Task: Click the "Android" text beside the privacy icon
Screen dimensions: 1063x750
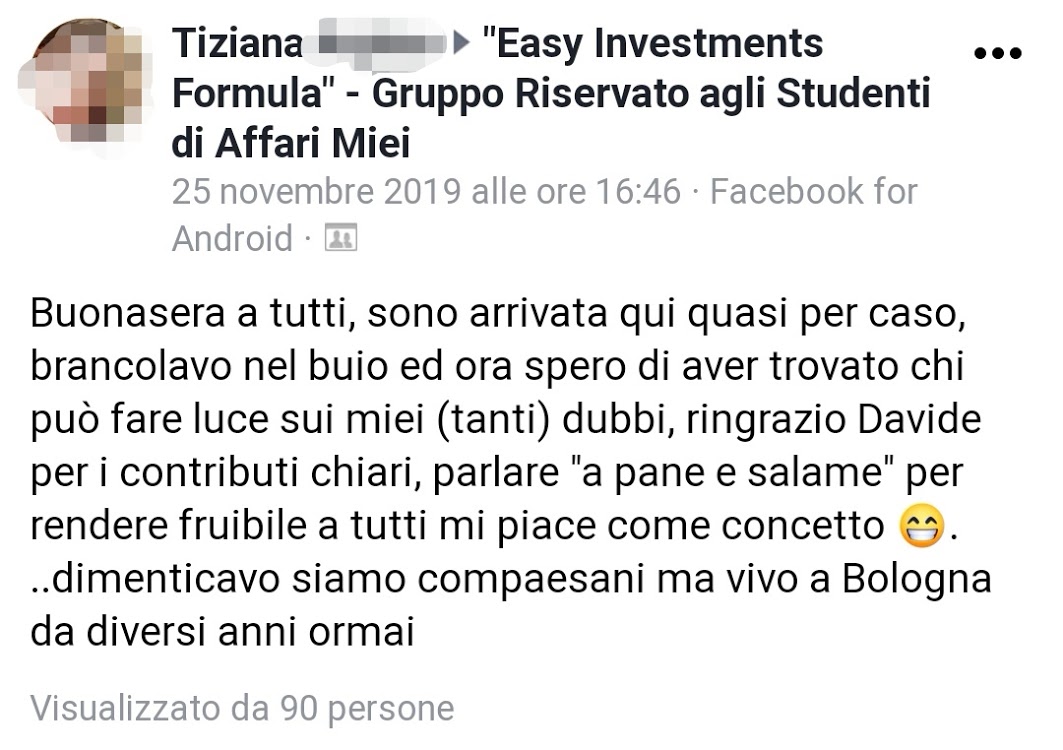Action: (x=233, y=239)
